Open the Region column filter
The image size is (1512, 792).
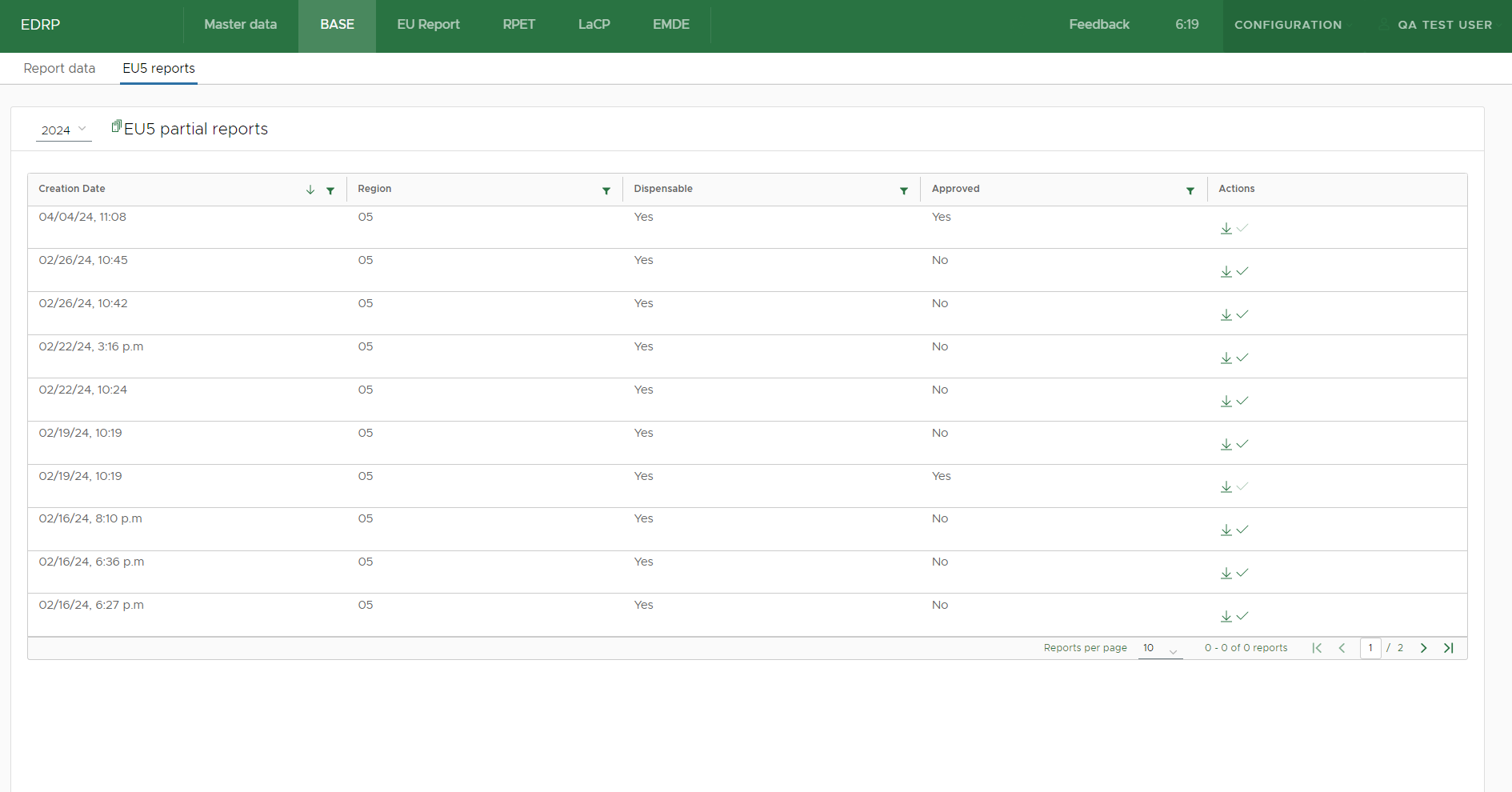pos(606,190)
